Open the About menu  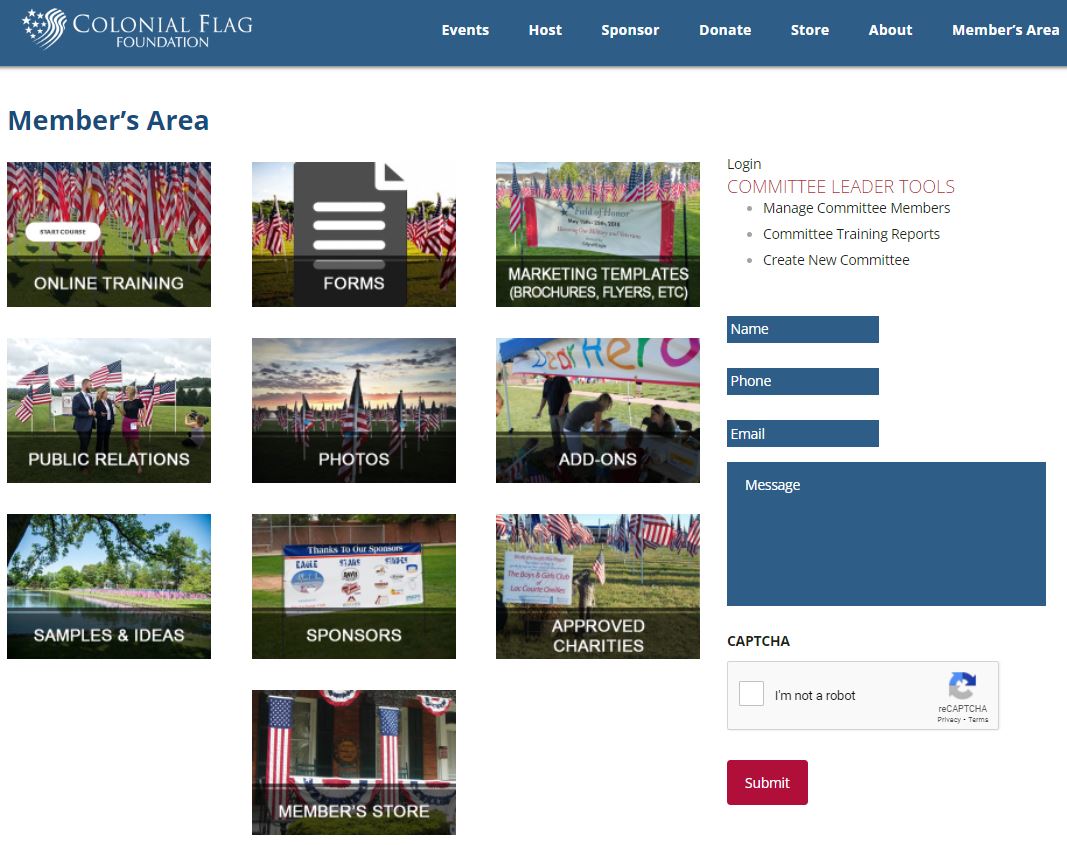[890, 30]
